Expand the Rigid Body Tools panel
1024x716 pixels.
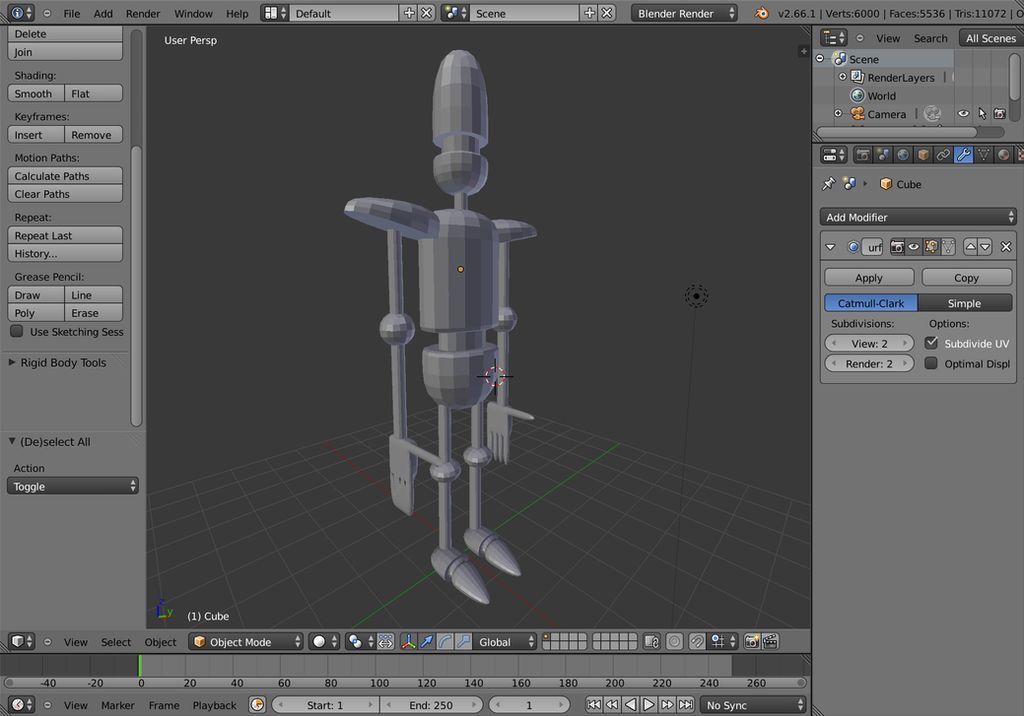[x=63, y=363]
